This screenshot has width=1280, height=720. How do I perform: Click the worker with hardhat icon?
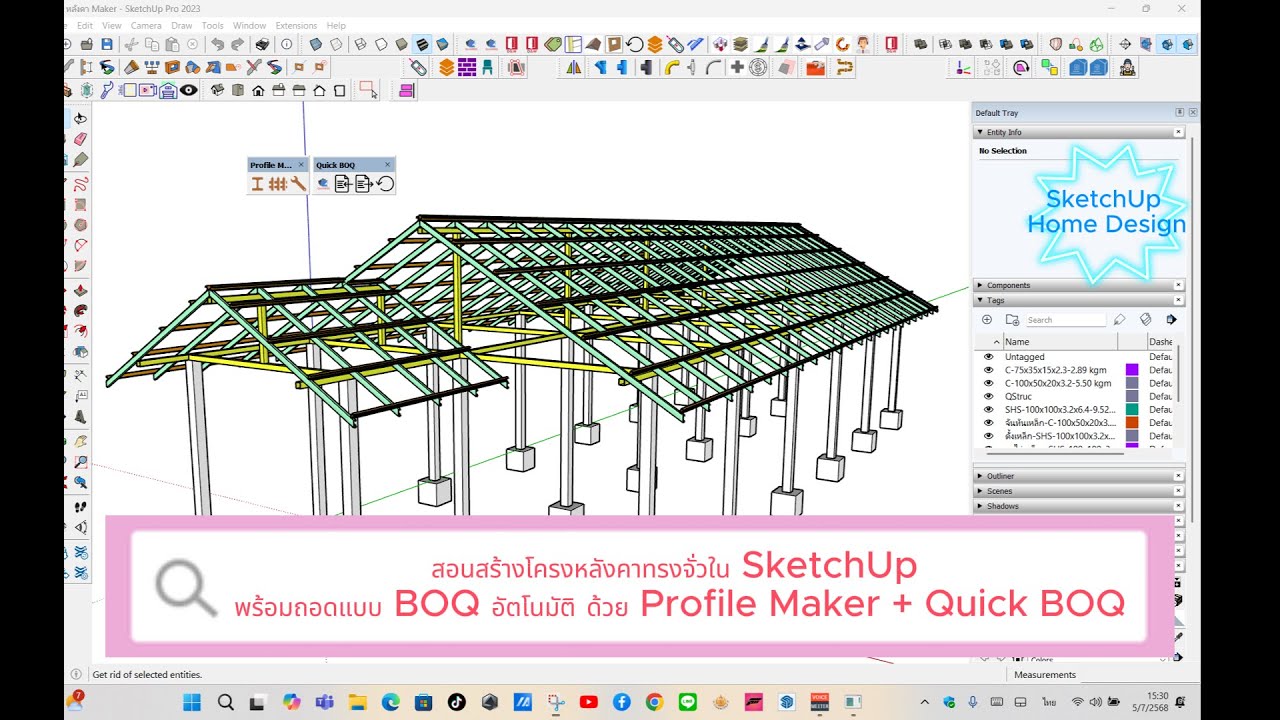click(x=1127, y=68)
